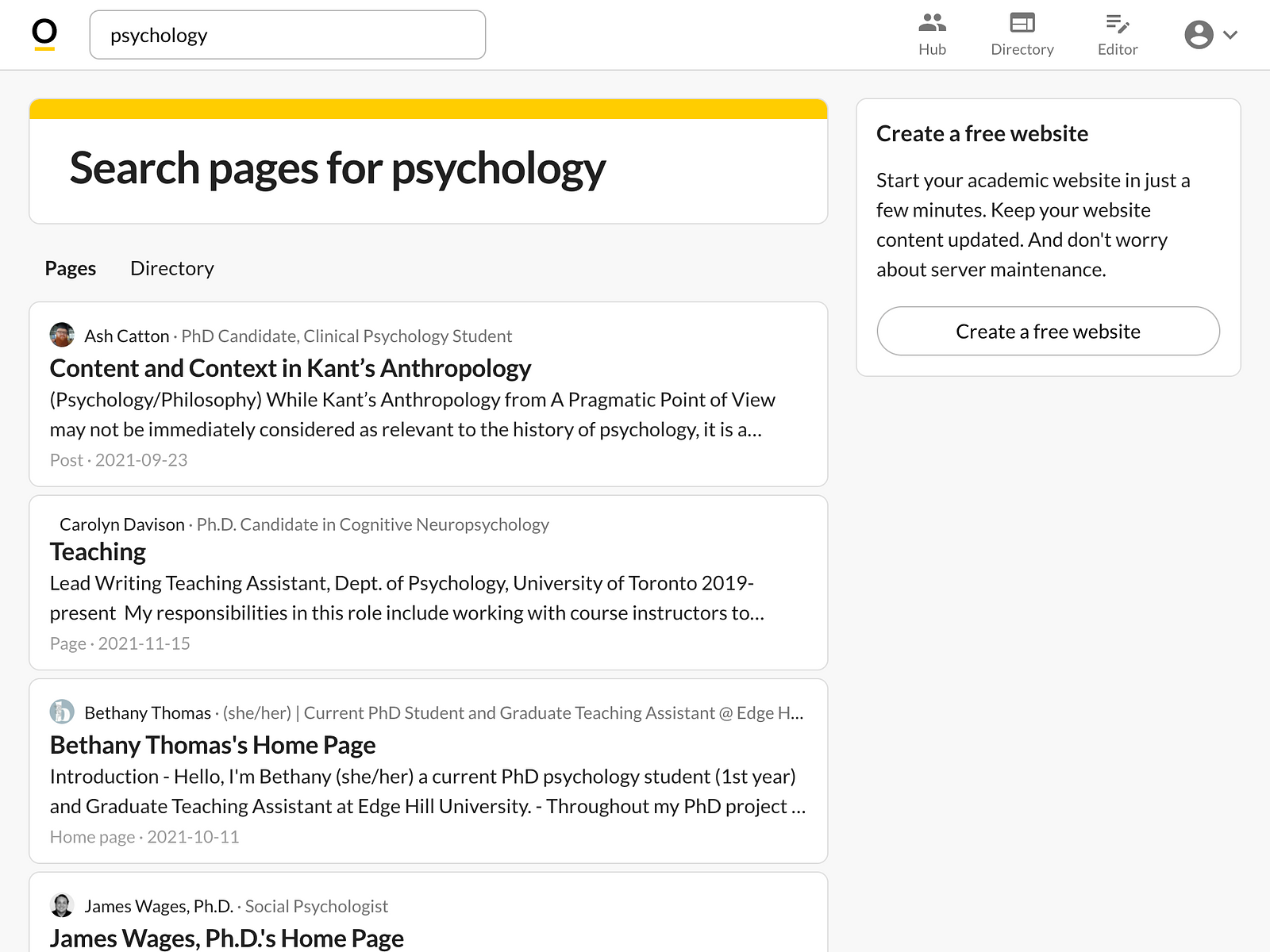Expand the account dropdown chevron
The width and height of the screenshot is (1270, 952).
pyautogui.click(x=1230, y=35)
